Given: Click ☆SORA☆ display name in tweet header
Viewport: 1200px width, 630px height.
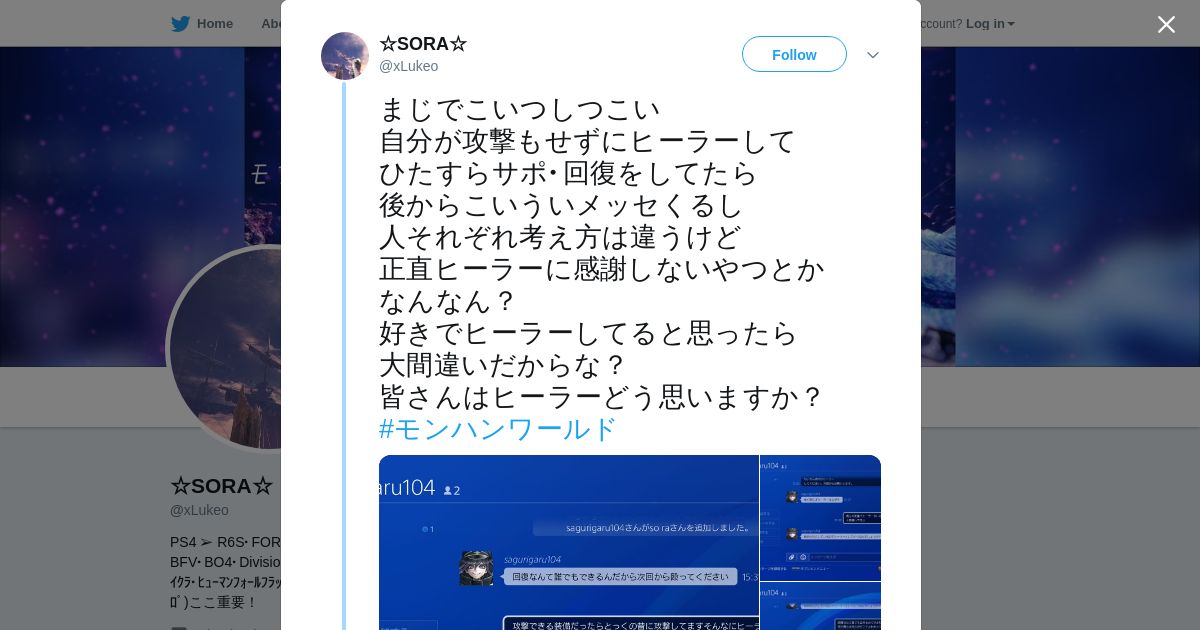Looking at the screenshot, I should pyautogui.click(x=422, y=44).
